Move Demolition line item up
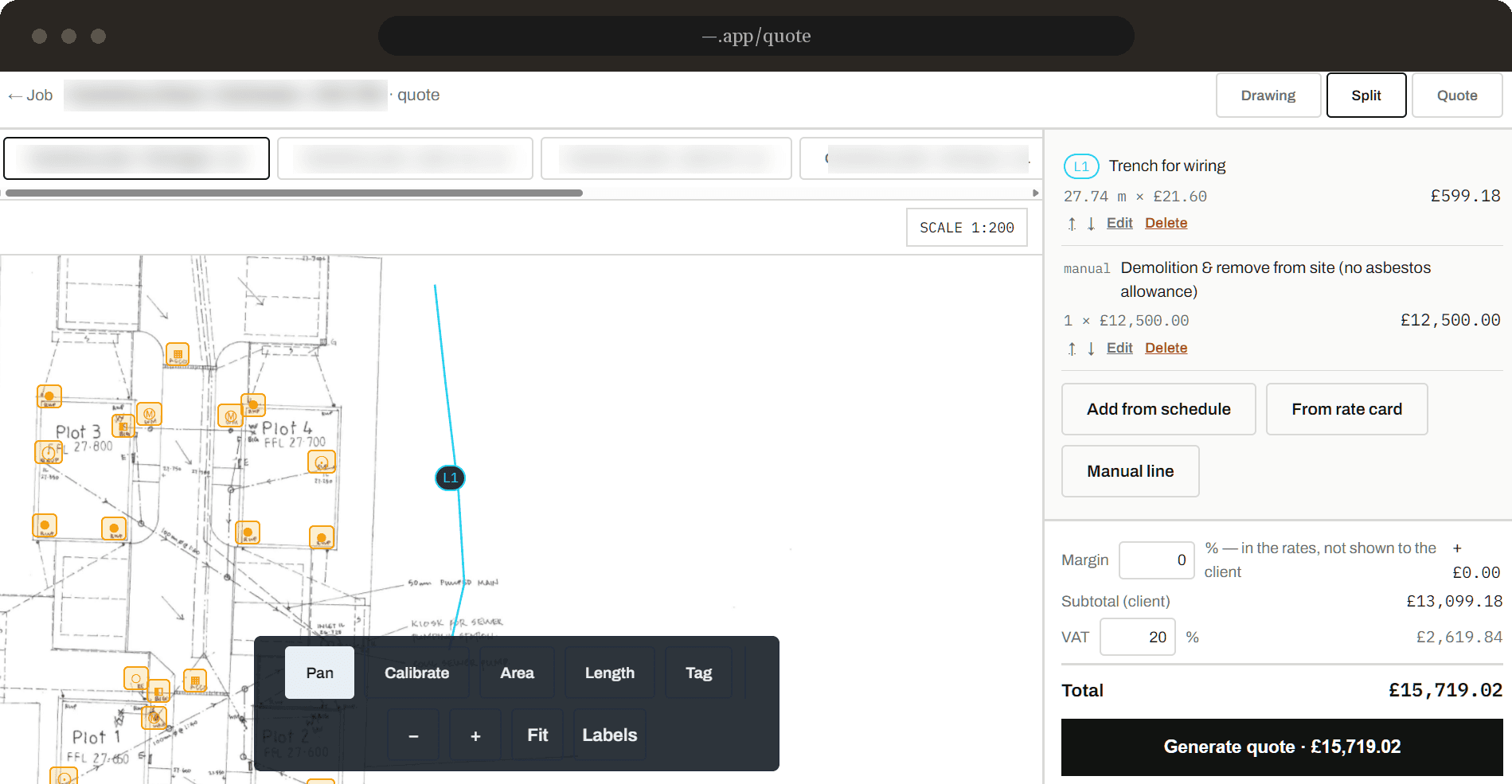The image size is (1512, 784). (1072, 349)
